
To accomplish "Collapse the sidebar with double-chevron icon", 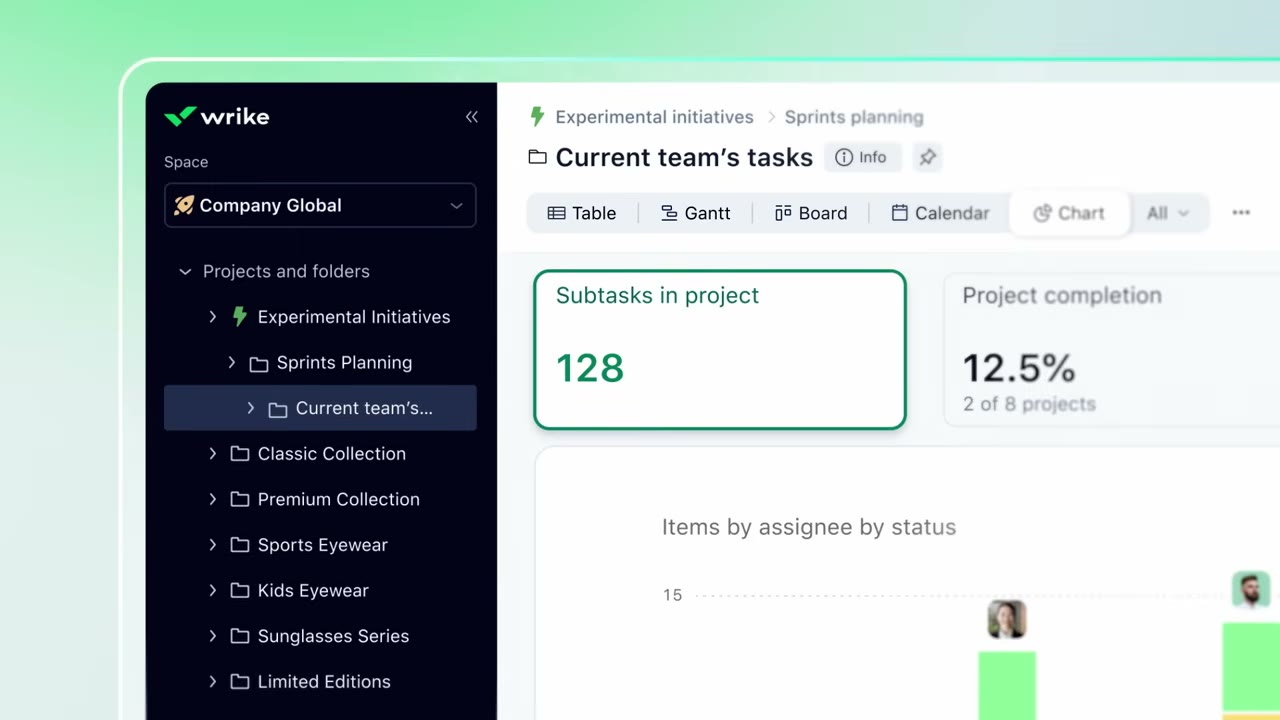I will 472,117.
